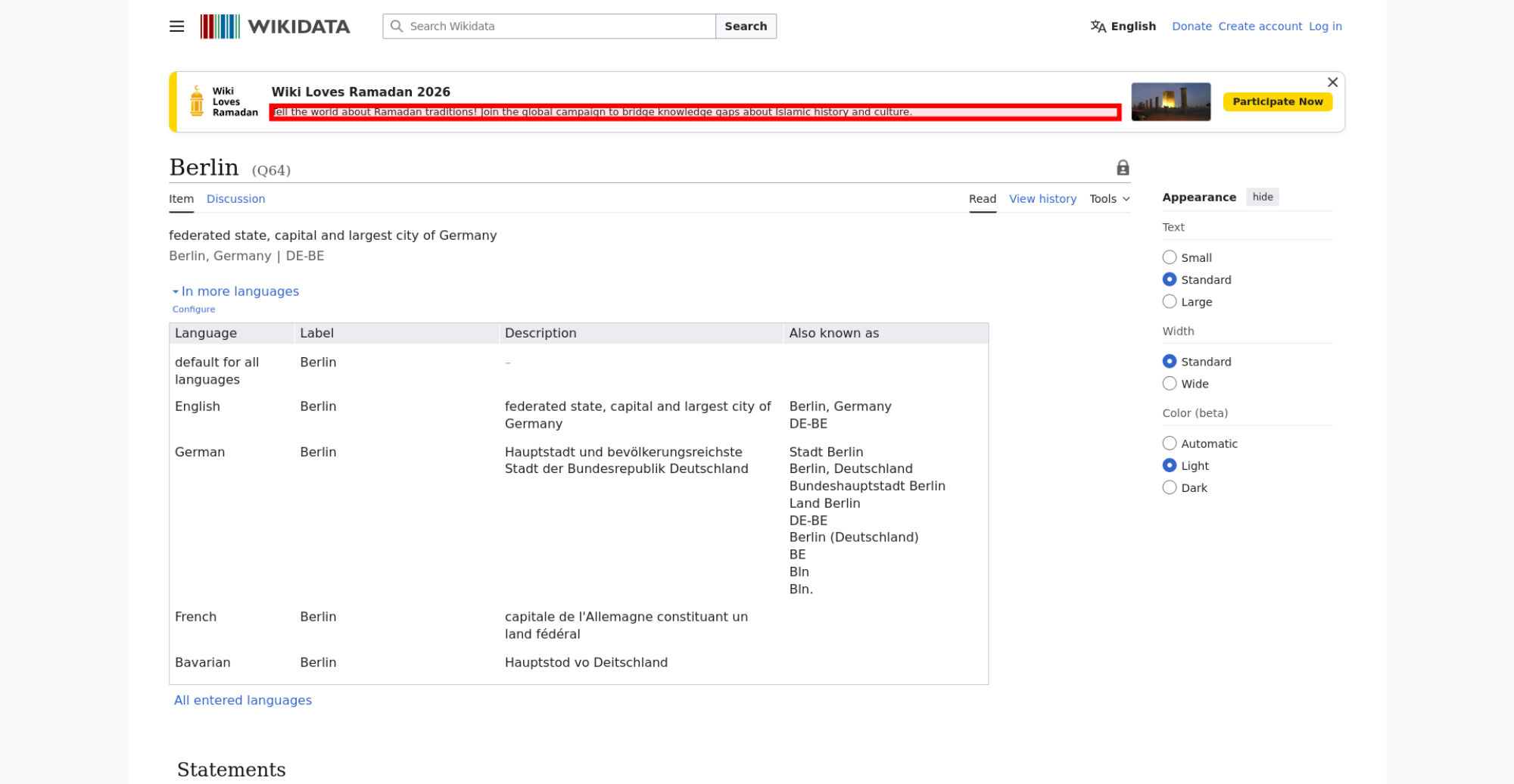This screenshot has height=784, width=1514.
Task: Click the Wiki Loves Ramadan lantern icon
Action: [197, 101]
